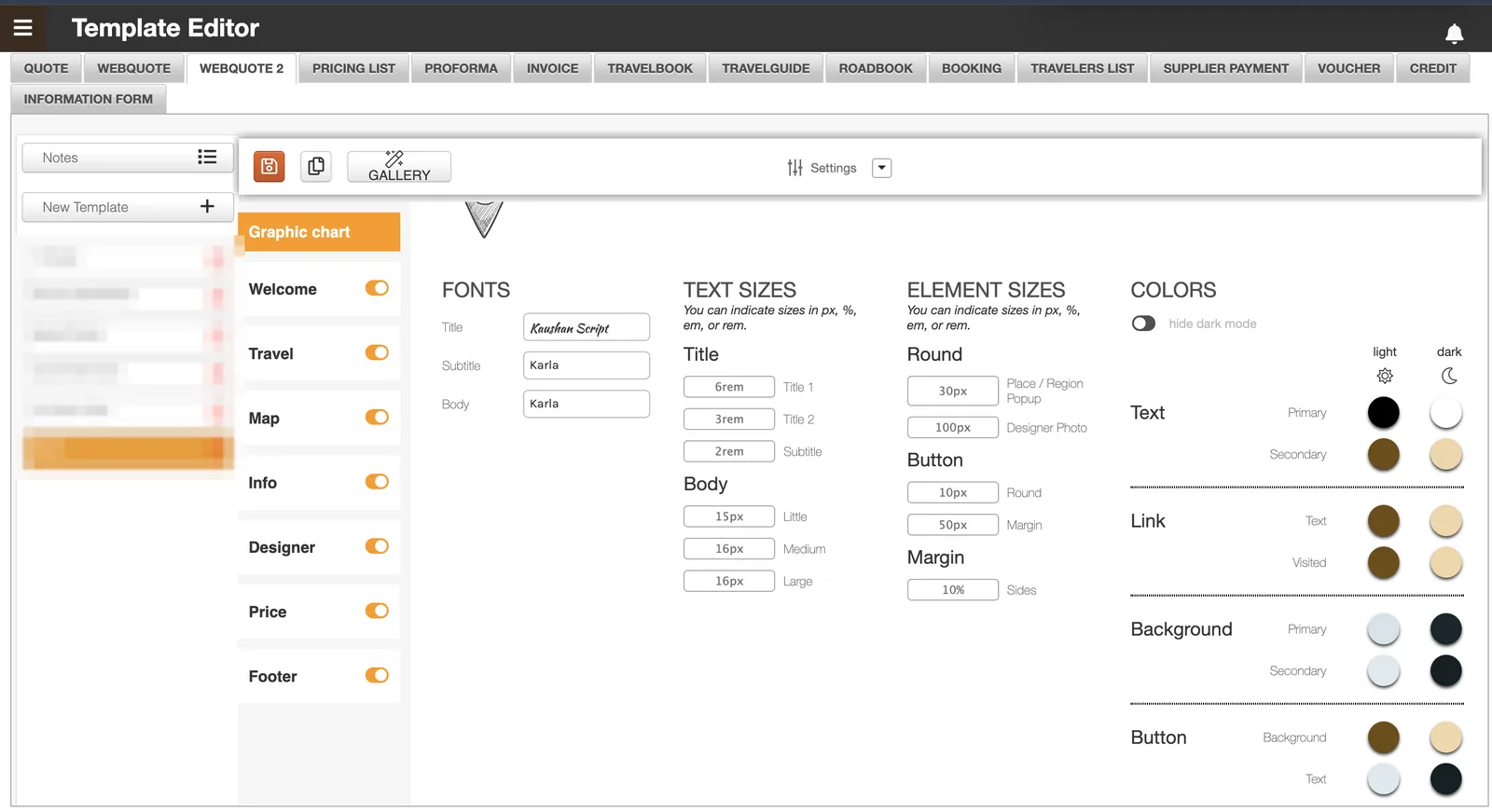Pick dark Text Secondary beige color
Viewport: 1492px width, 812px height.
click(x=1446, y=454)
